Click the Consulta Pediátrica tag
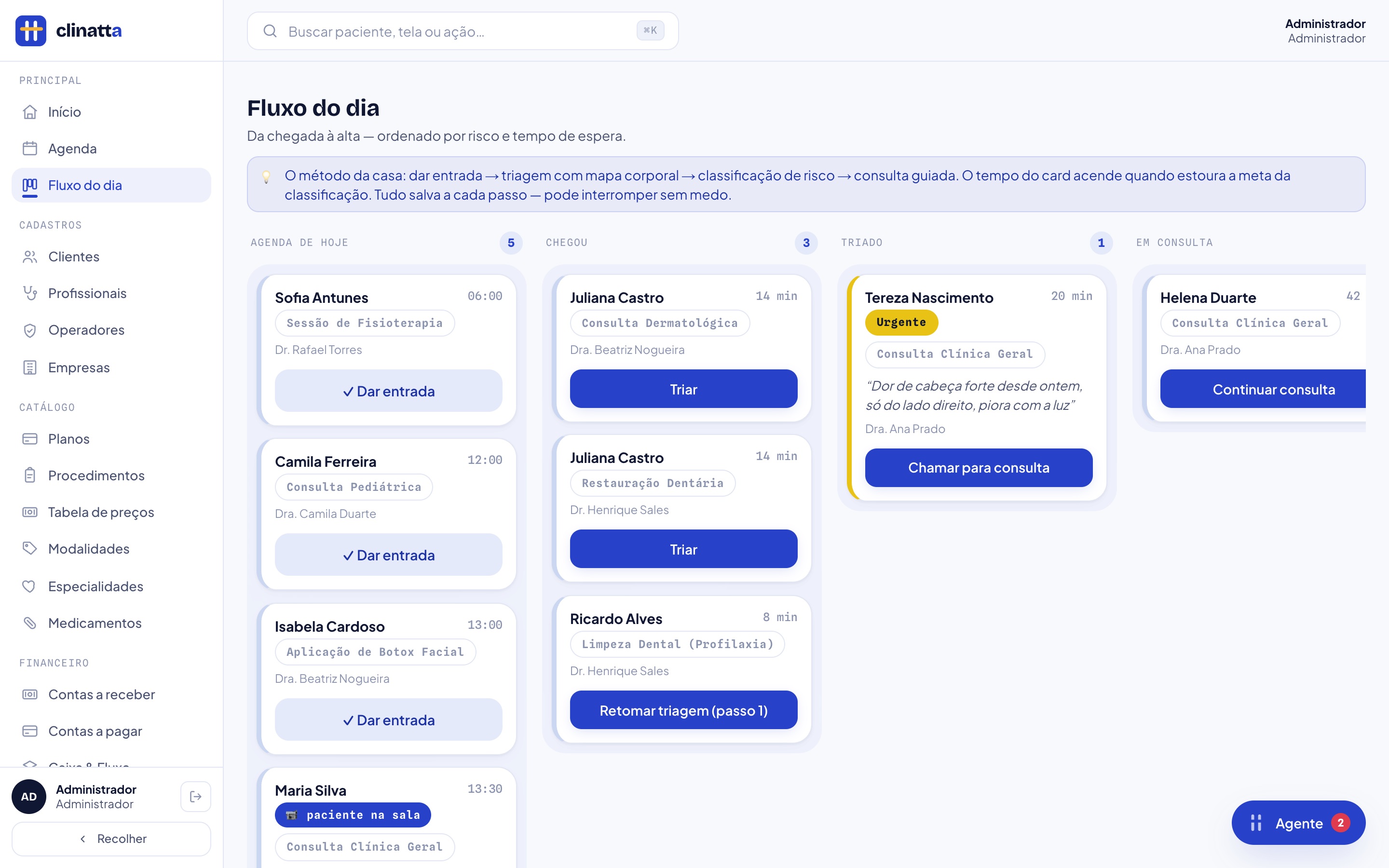This screenshot has width=1389, height=868. (x=354, y=487)
